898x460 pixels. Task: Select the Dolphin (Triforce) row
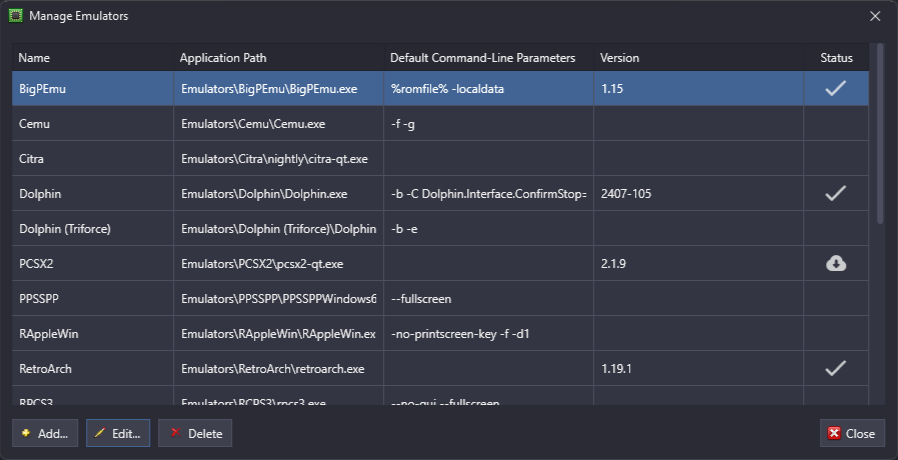pos(440,229)
